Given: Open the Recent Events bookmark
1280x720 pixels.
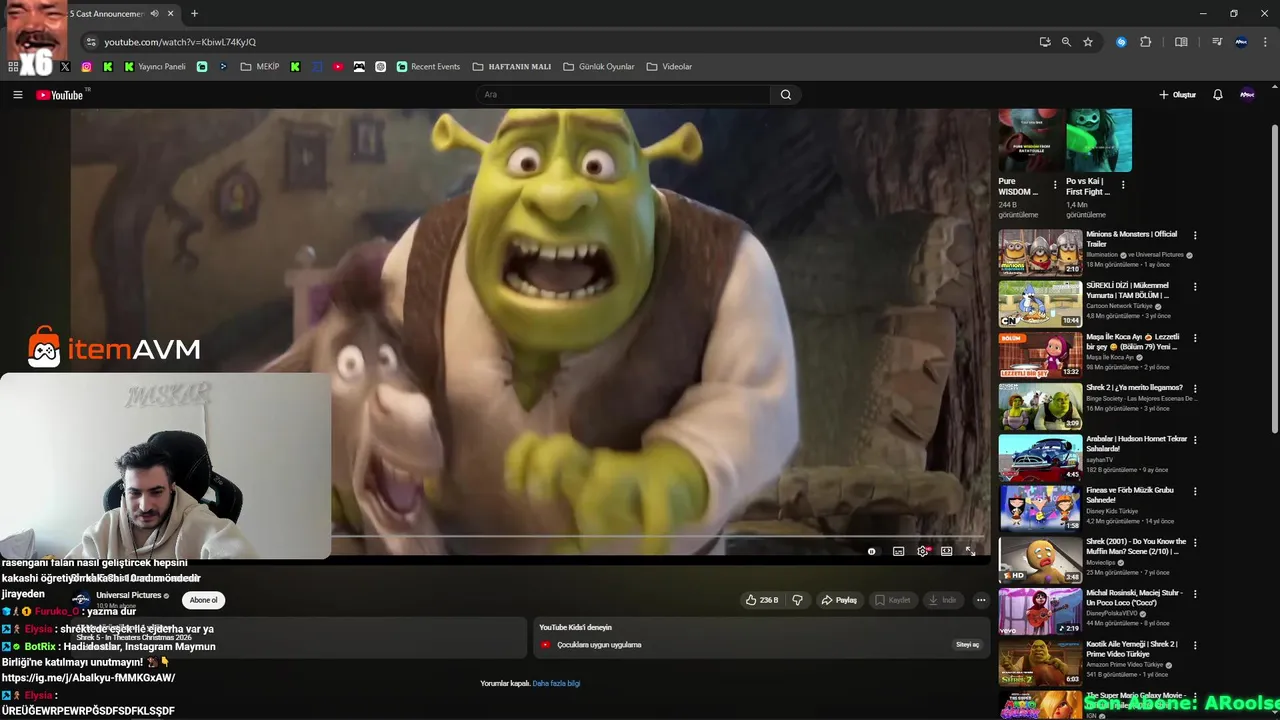Looking at the screenshot, I should click(428, 67).
